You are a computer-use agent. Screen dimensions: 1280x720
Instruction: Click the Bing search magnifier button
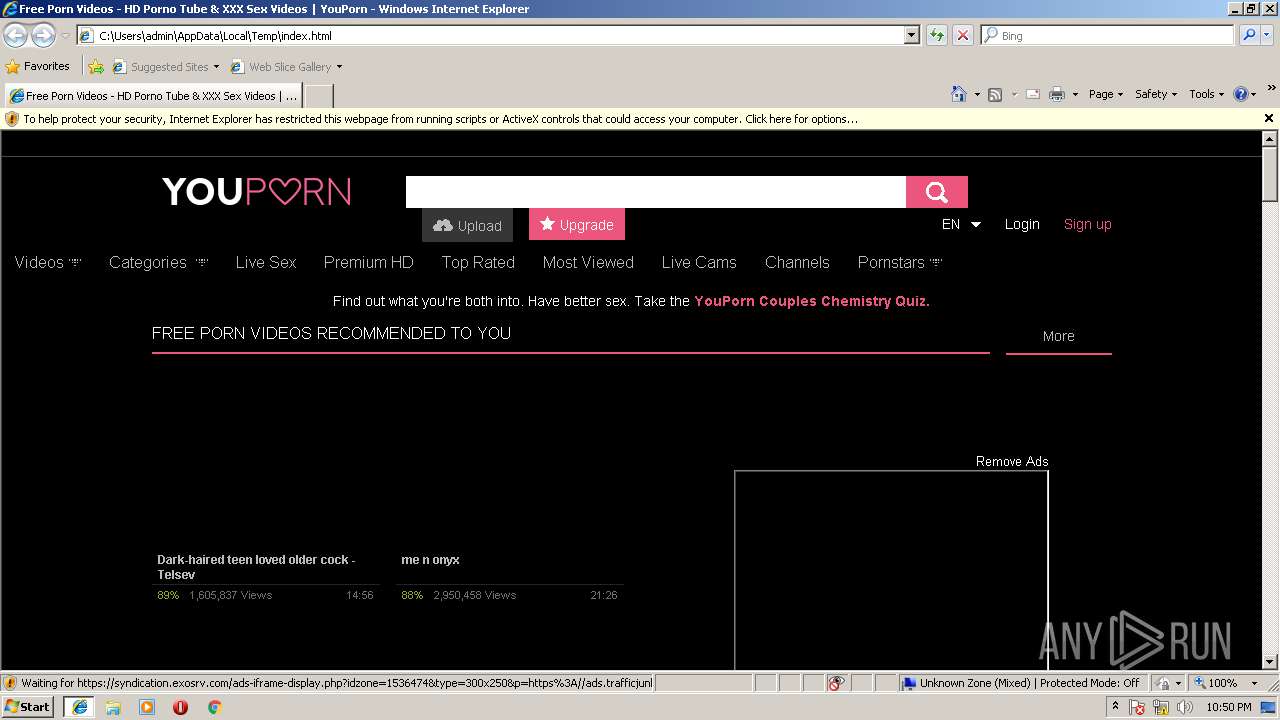1249,35
